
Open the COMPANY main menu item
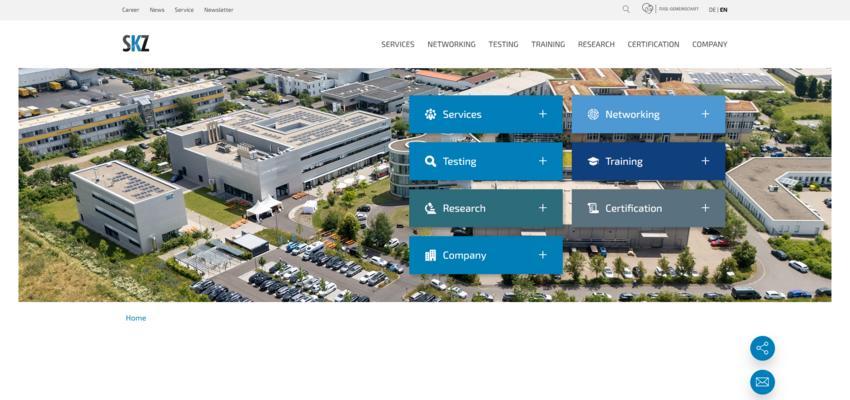[x=710, y=44]
